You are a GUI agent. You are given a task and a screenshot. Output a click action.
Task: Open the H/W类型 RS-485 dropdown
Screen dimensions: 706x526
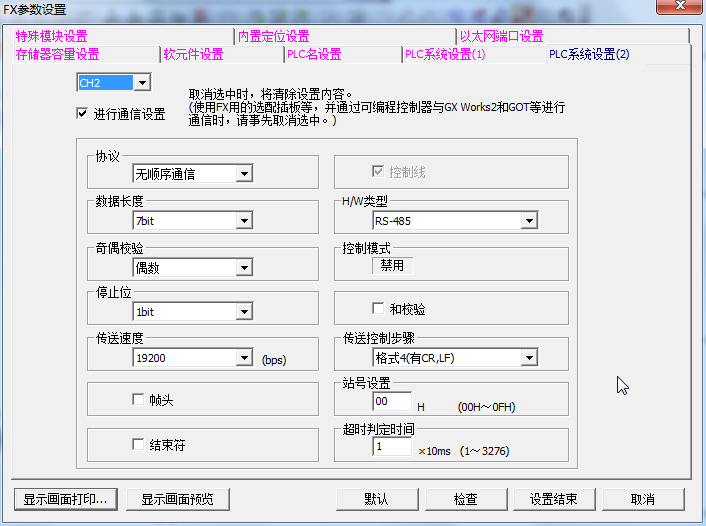pos(528,221)
